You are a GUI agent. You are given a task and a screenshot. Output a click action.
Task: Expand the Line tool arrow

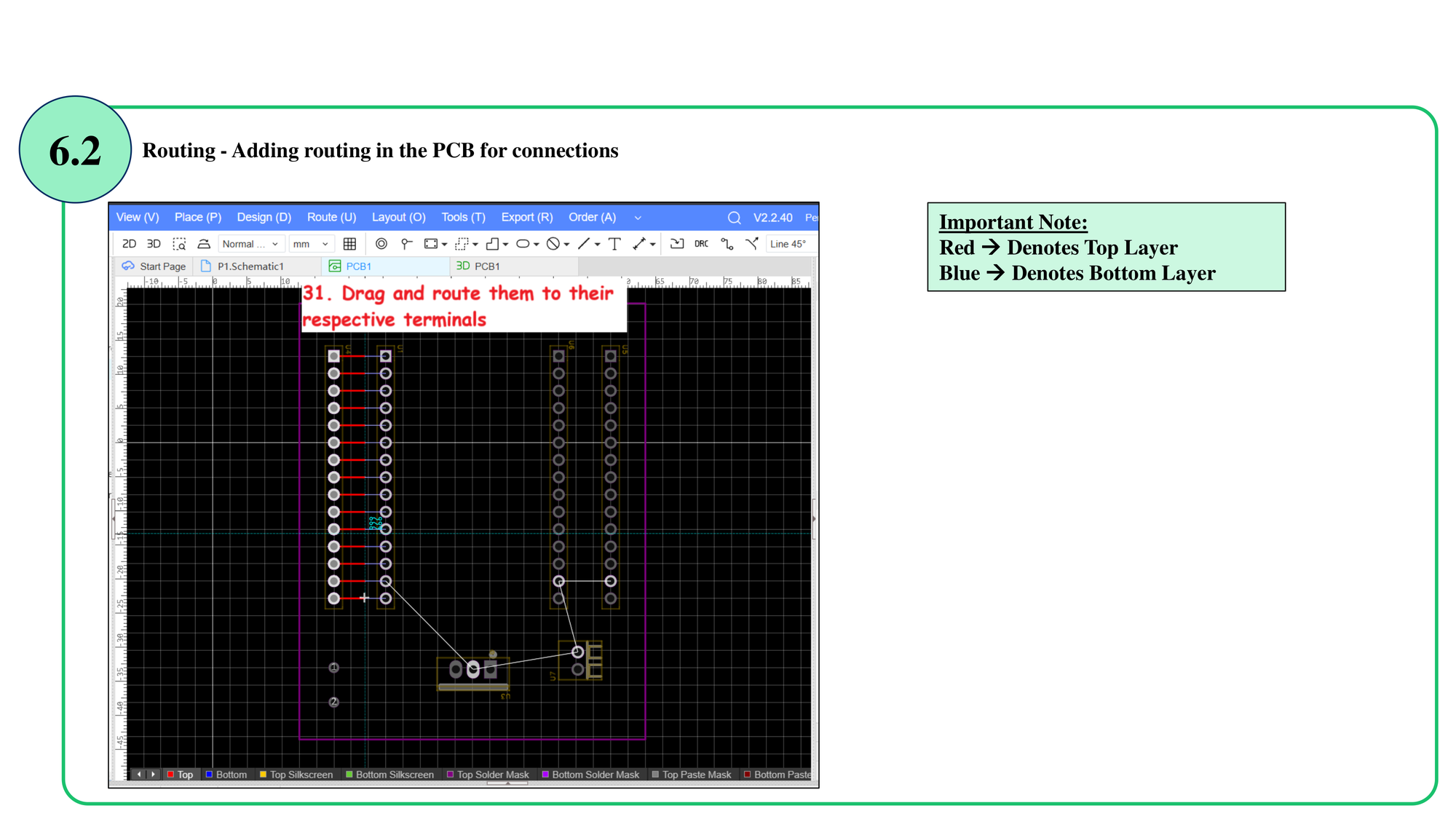pos(597,245)
